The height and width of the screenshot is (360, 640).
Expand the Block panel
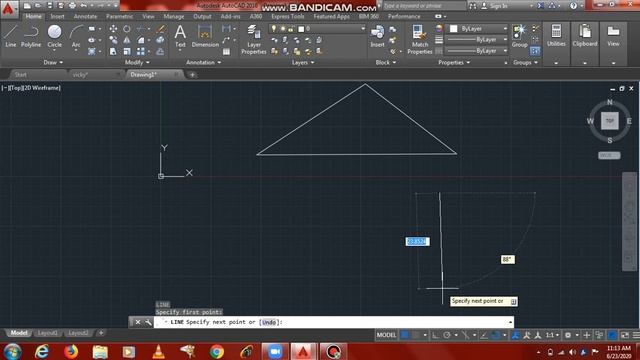[x=386, y=62]
